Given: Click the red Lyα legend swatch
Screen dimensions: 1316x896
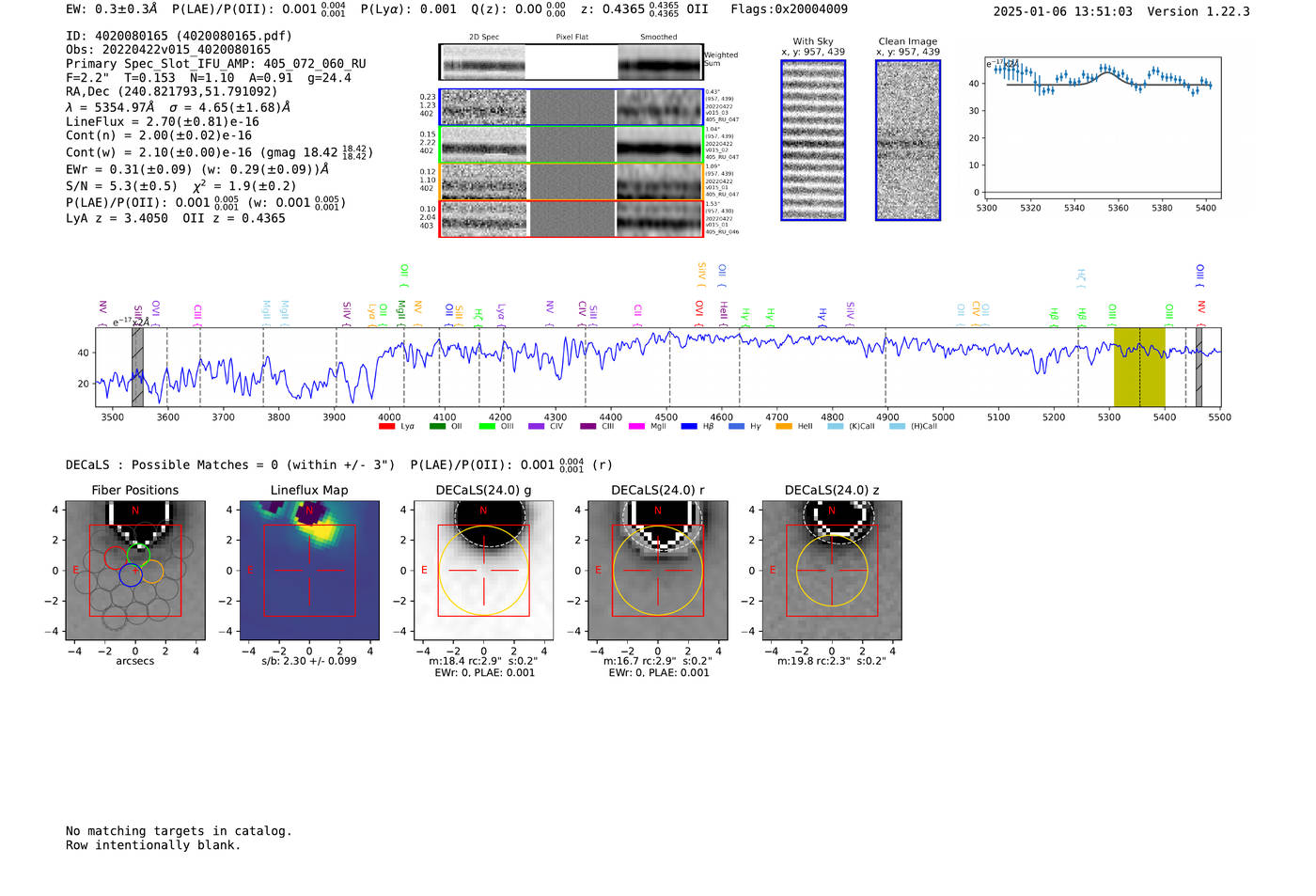Looking at the screenshot, I should 386,427.
